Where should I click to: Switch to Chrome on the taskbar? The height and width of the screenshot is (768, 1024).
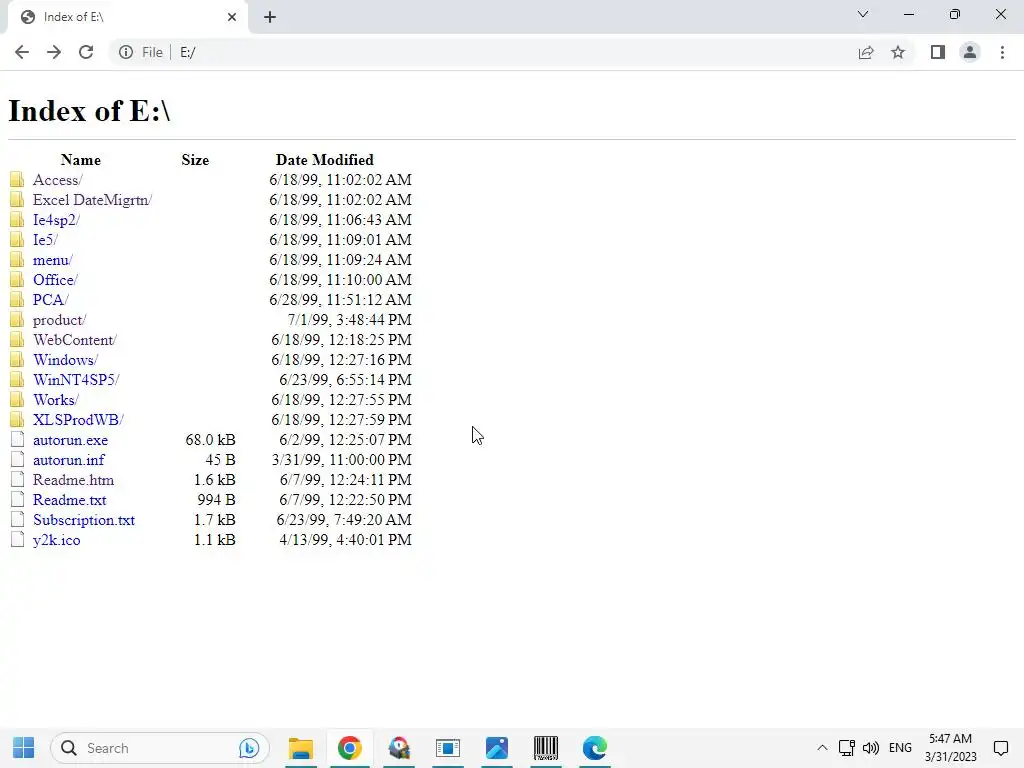click(349, 748)
